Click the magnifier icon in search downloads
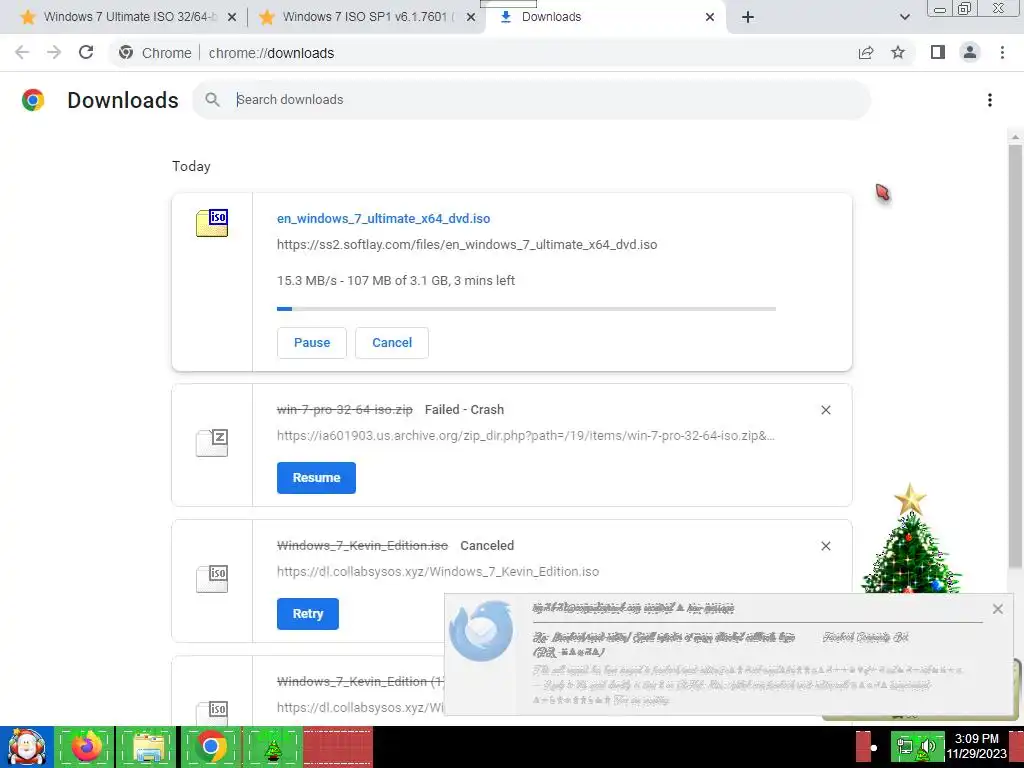Viewport: 1024px width, 768px height. 212,99
